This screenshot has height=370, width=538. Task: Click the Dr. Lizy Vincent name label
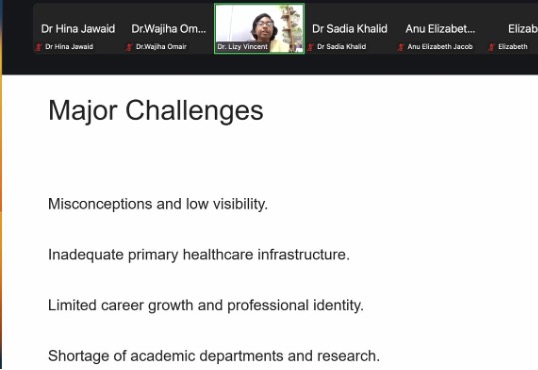tap(243, 47)
